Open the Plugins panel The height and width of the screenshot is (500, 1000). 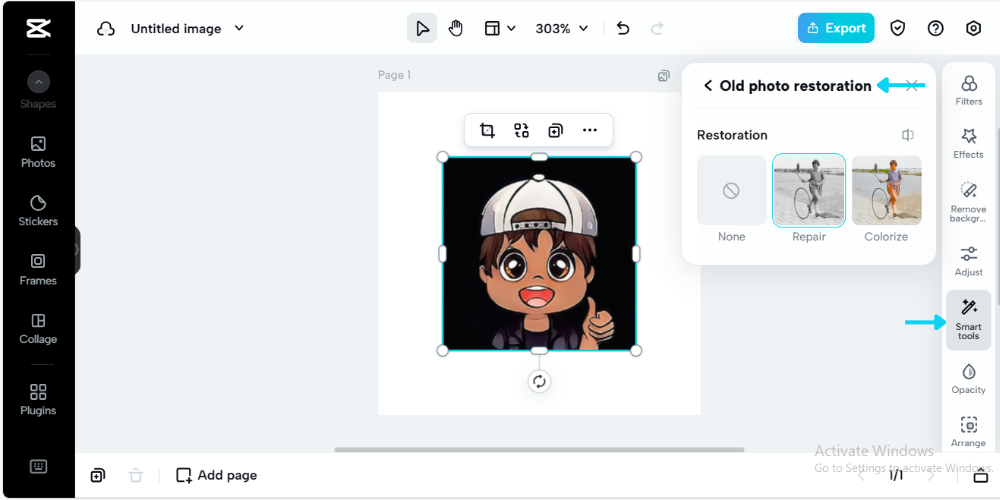click(x=38, y=399)
